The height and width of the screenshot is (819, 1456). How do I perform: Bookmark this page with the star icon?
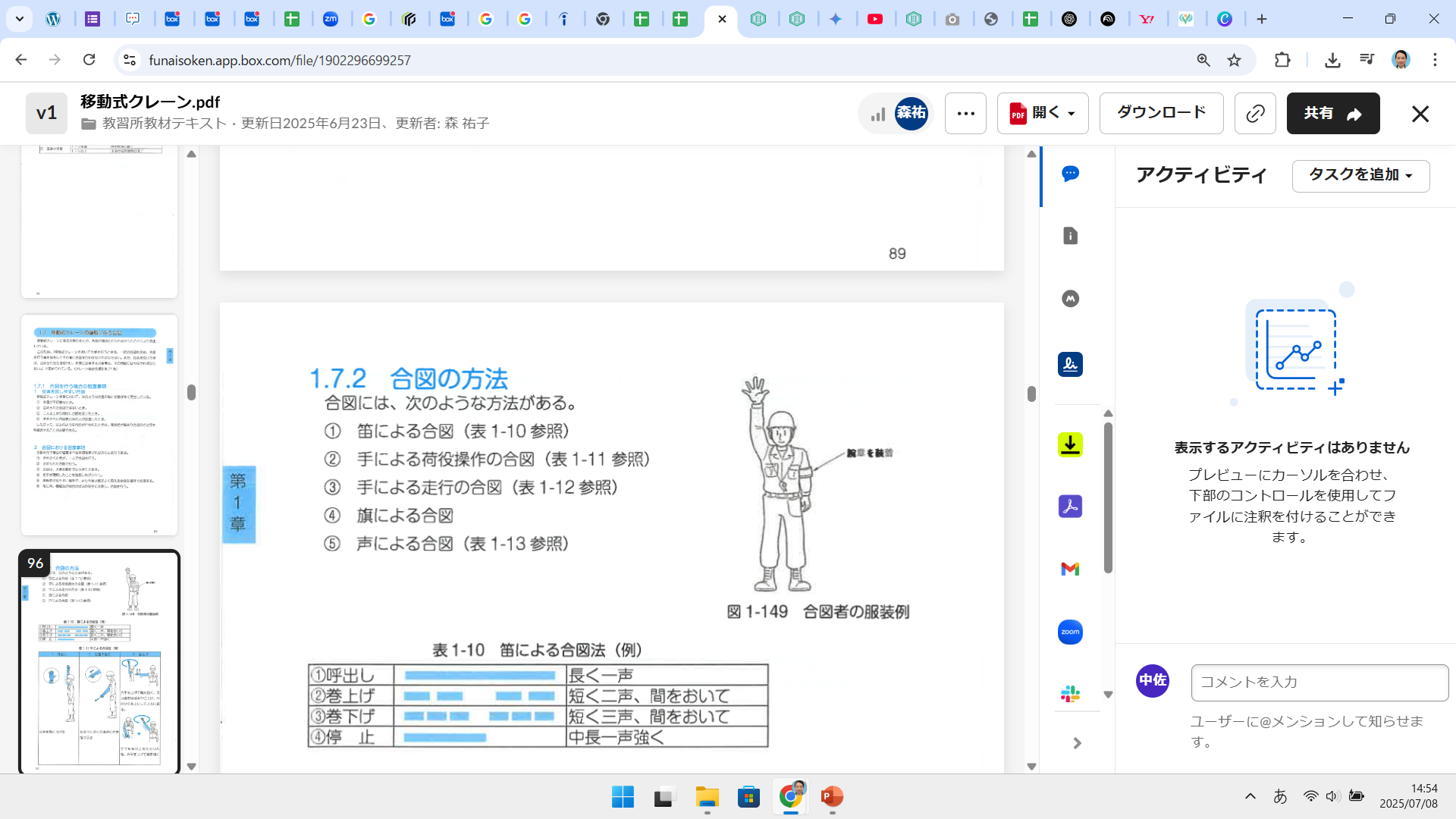click(x=1235, y=60)
